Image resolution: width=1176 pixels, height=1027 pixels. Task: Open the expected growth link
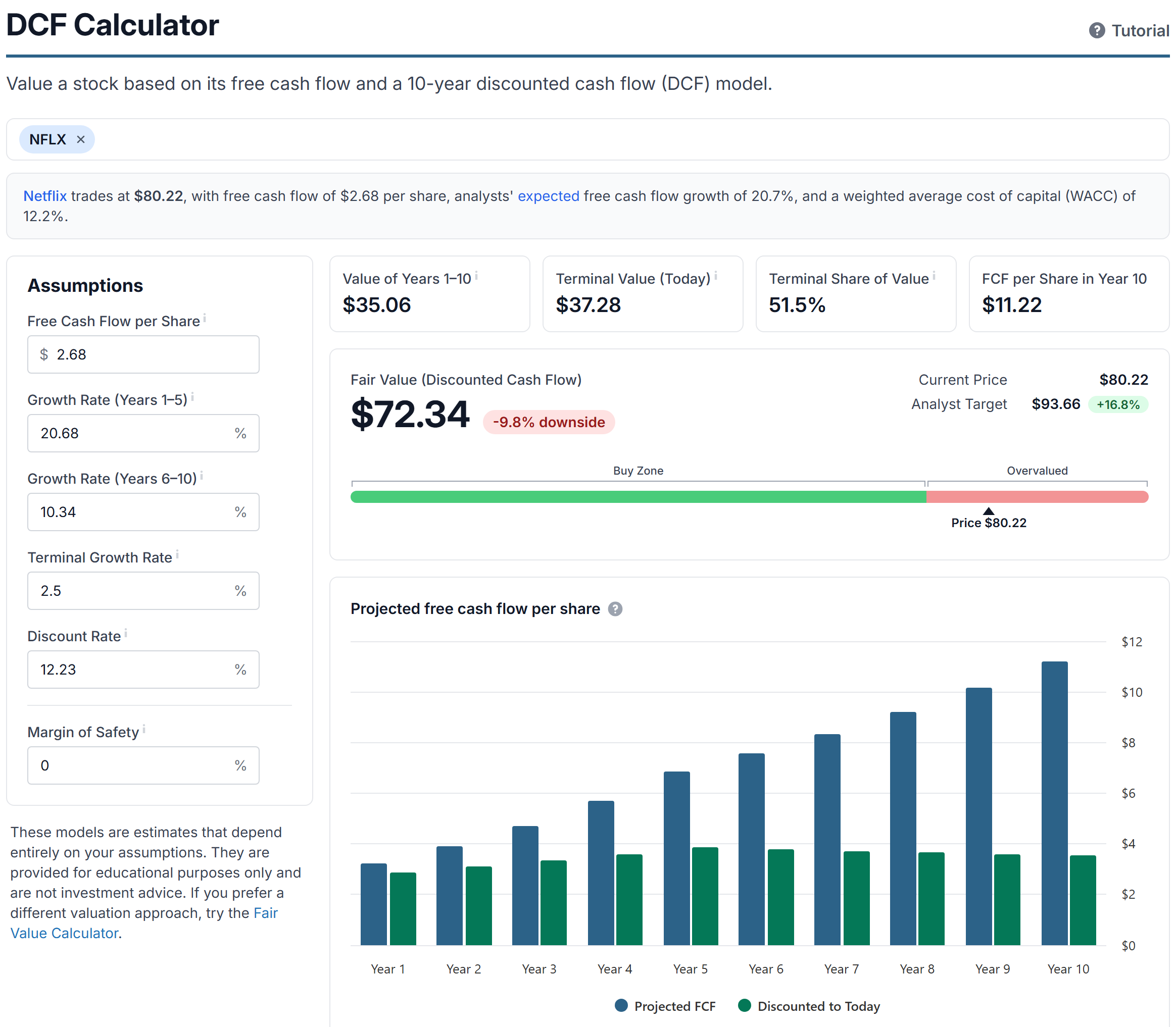pos(548,196)
